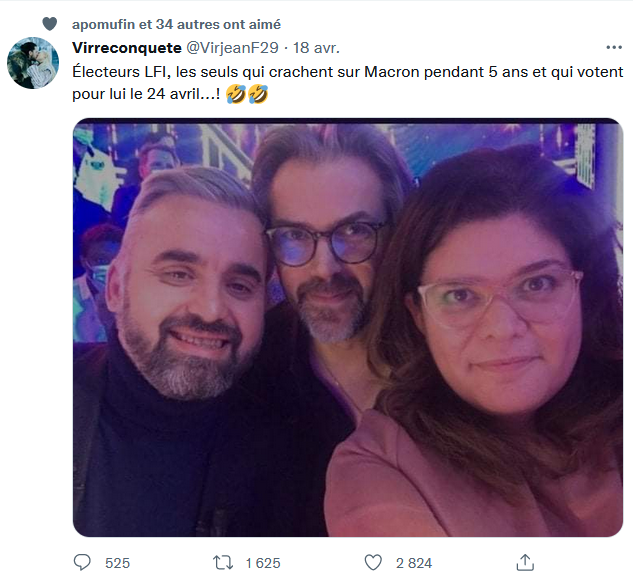633x579 pixels.
Task: Open the Virreconquete profile avatar
Action: [x=33, y=63]
